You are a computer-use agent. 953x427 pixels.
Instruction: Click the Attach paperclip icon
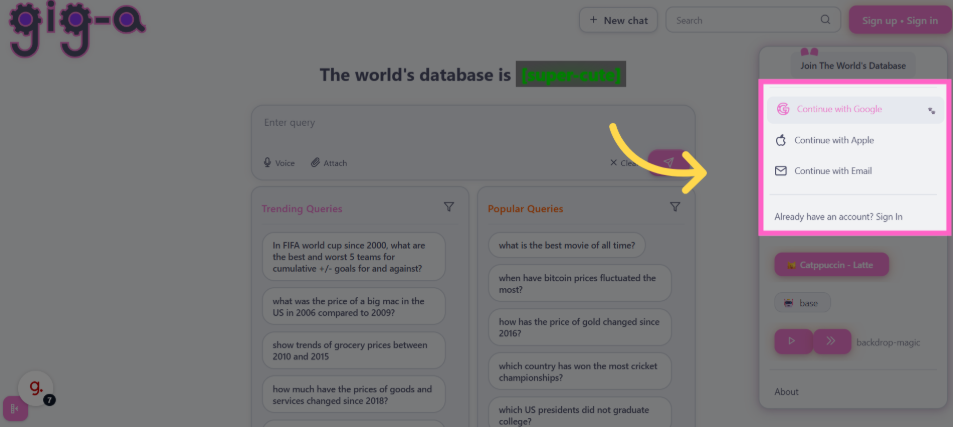(315, 163)
